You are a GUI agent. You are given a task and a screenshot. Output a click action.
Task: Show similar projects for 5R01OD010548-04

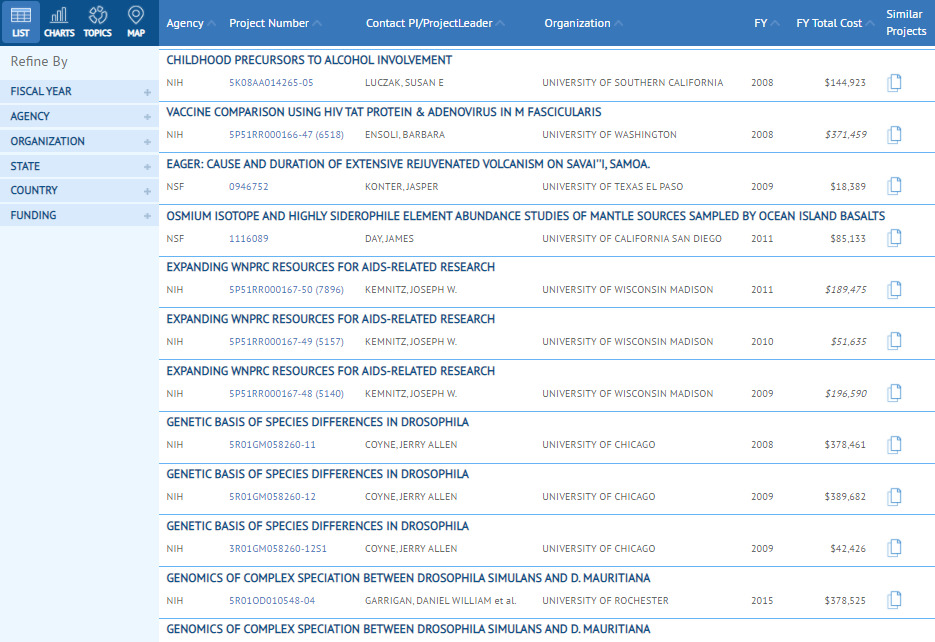click(894, 600)
